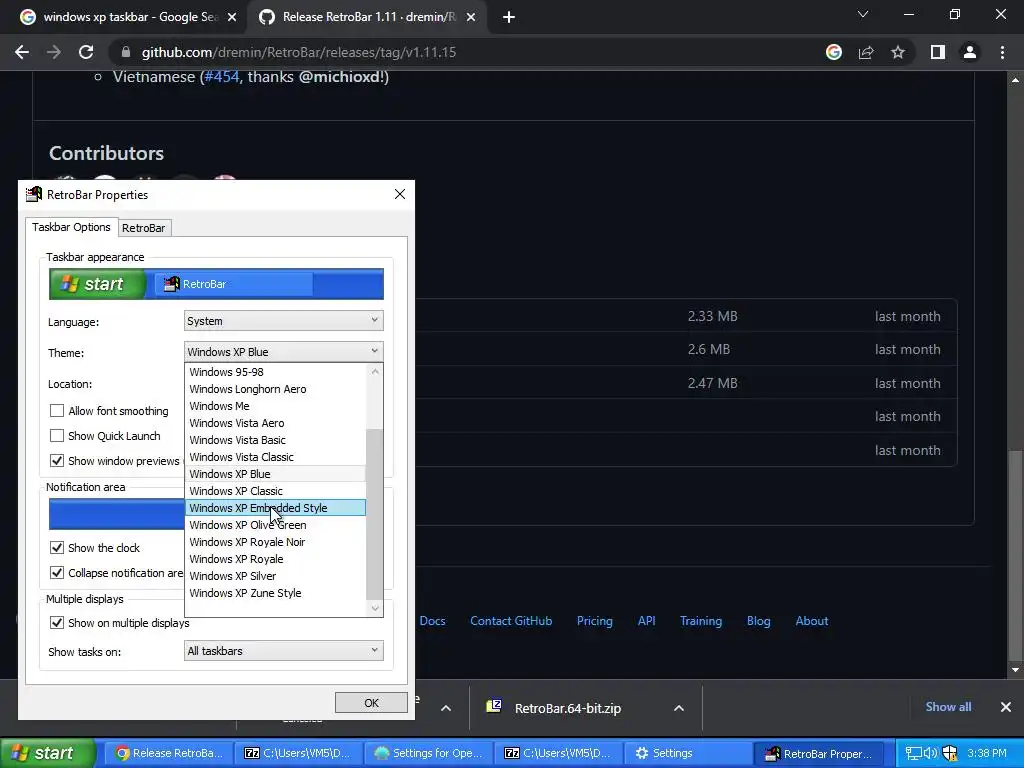1024x768 pixels.
Task: Close the RetroBar Properties dialog
Action: point(400,194)
